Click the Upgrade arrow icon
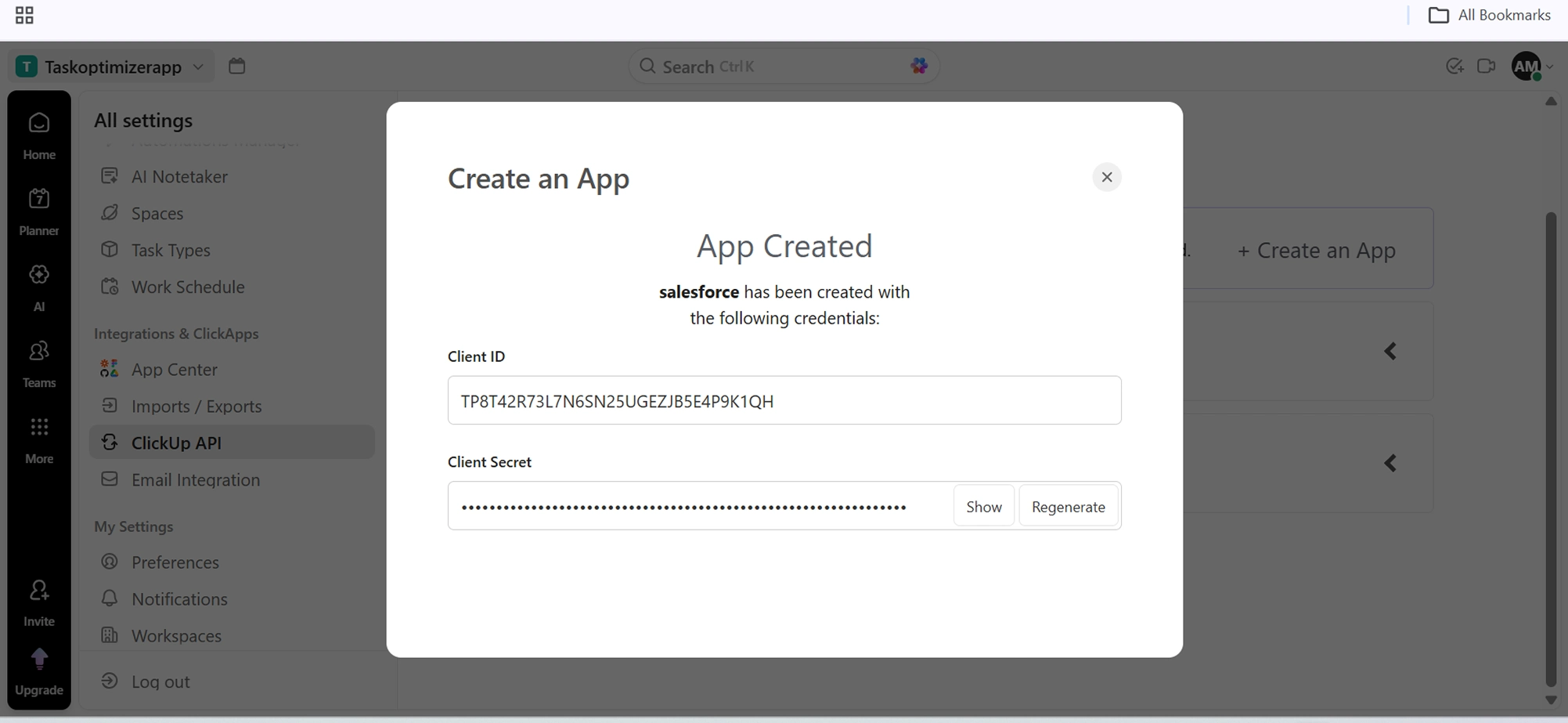1568x723 pixels. tap(39, 658)
